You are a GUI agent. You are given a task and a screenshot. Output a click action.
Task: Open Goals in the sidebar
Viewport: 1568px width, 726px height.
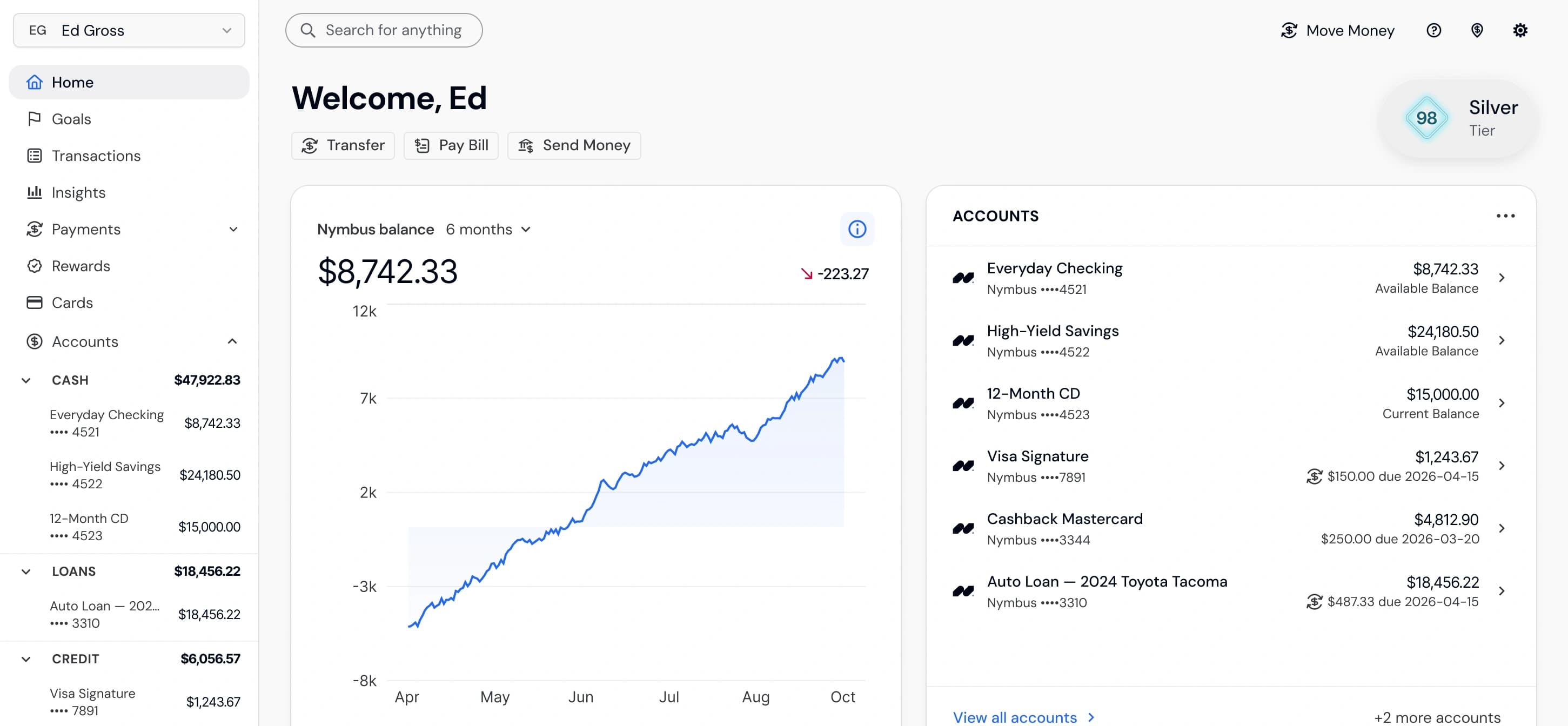129,119
